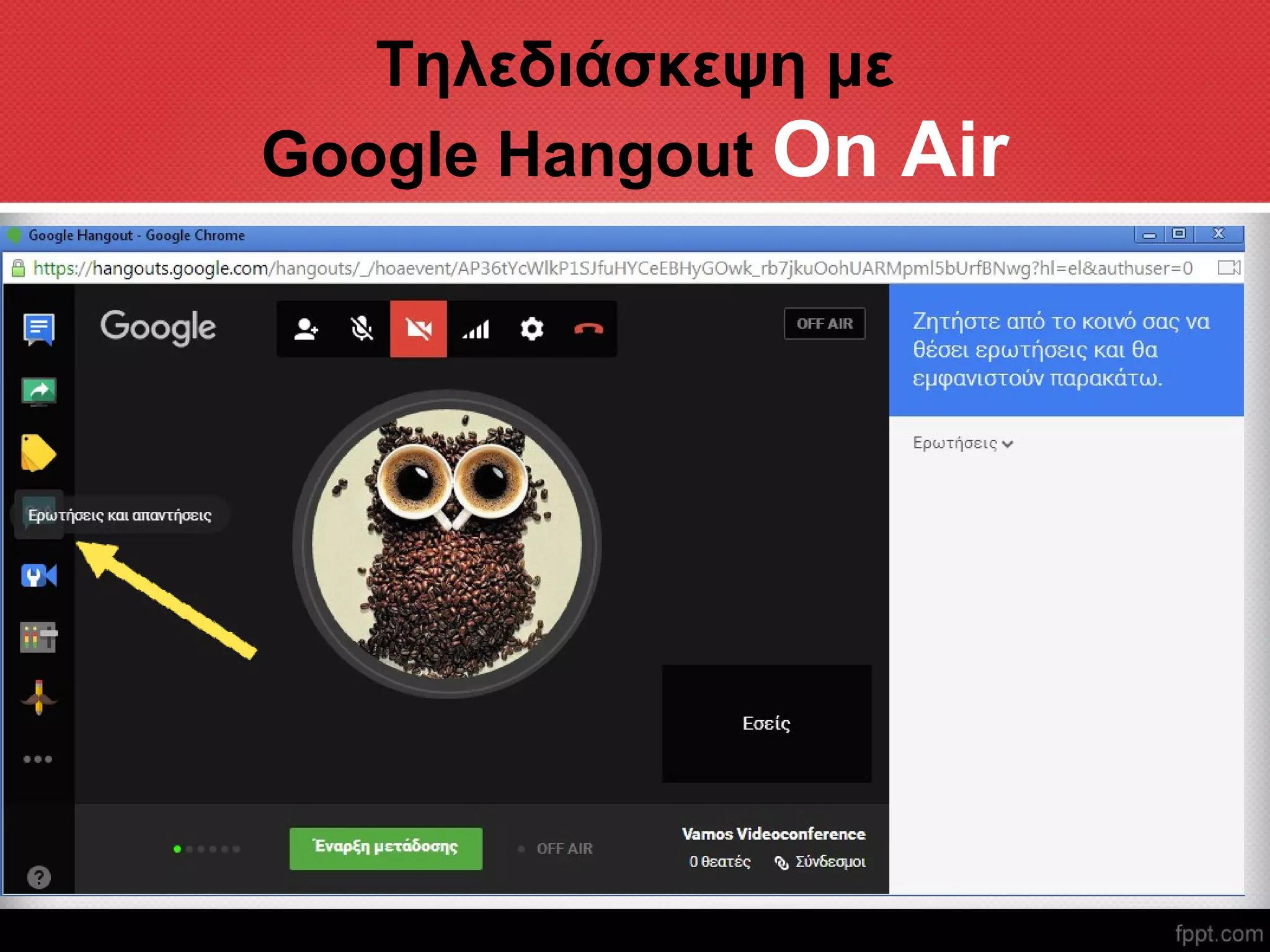
Task: Click the browser address bar URL
Action: 613,268
